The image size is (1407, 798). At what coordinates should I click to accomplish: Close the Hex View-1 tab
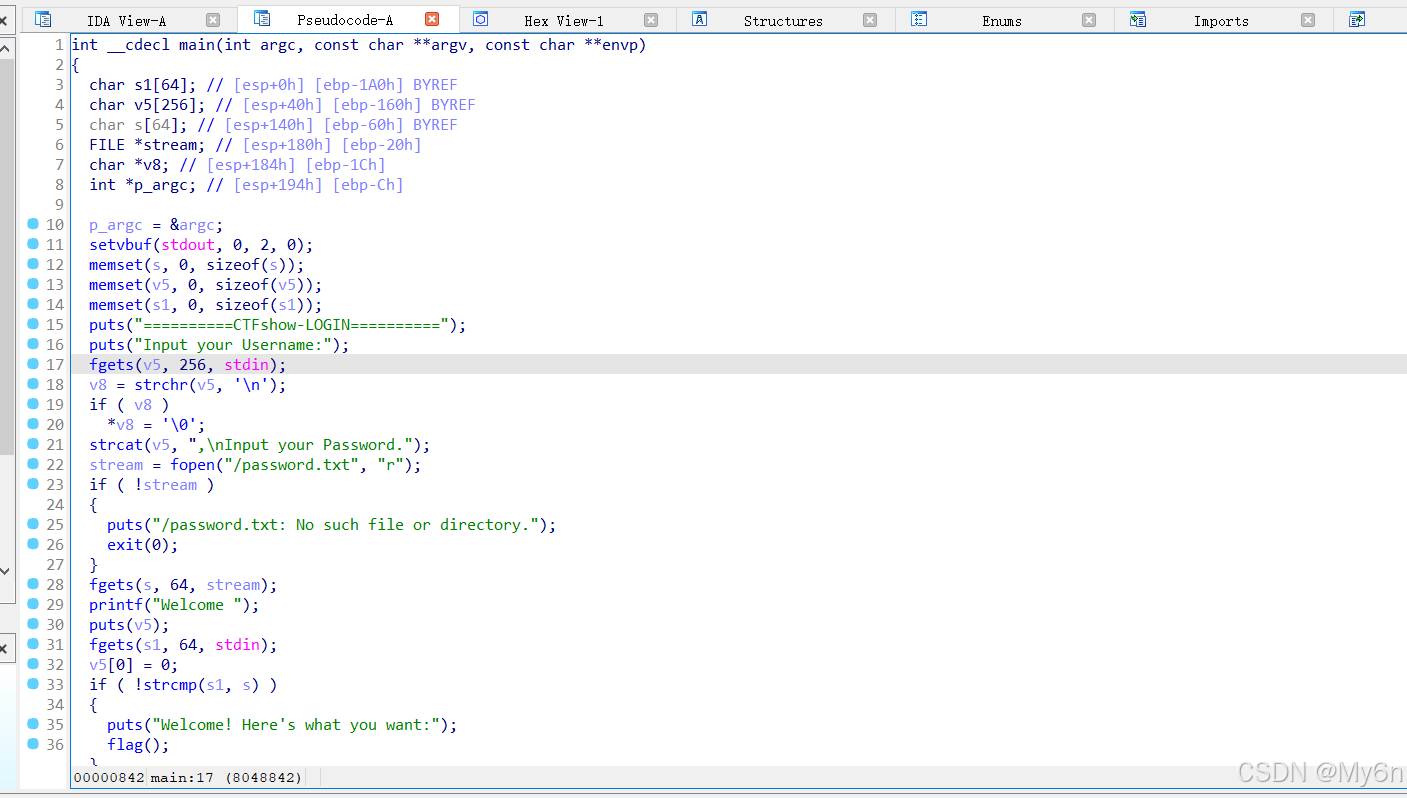pos(651,20)
